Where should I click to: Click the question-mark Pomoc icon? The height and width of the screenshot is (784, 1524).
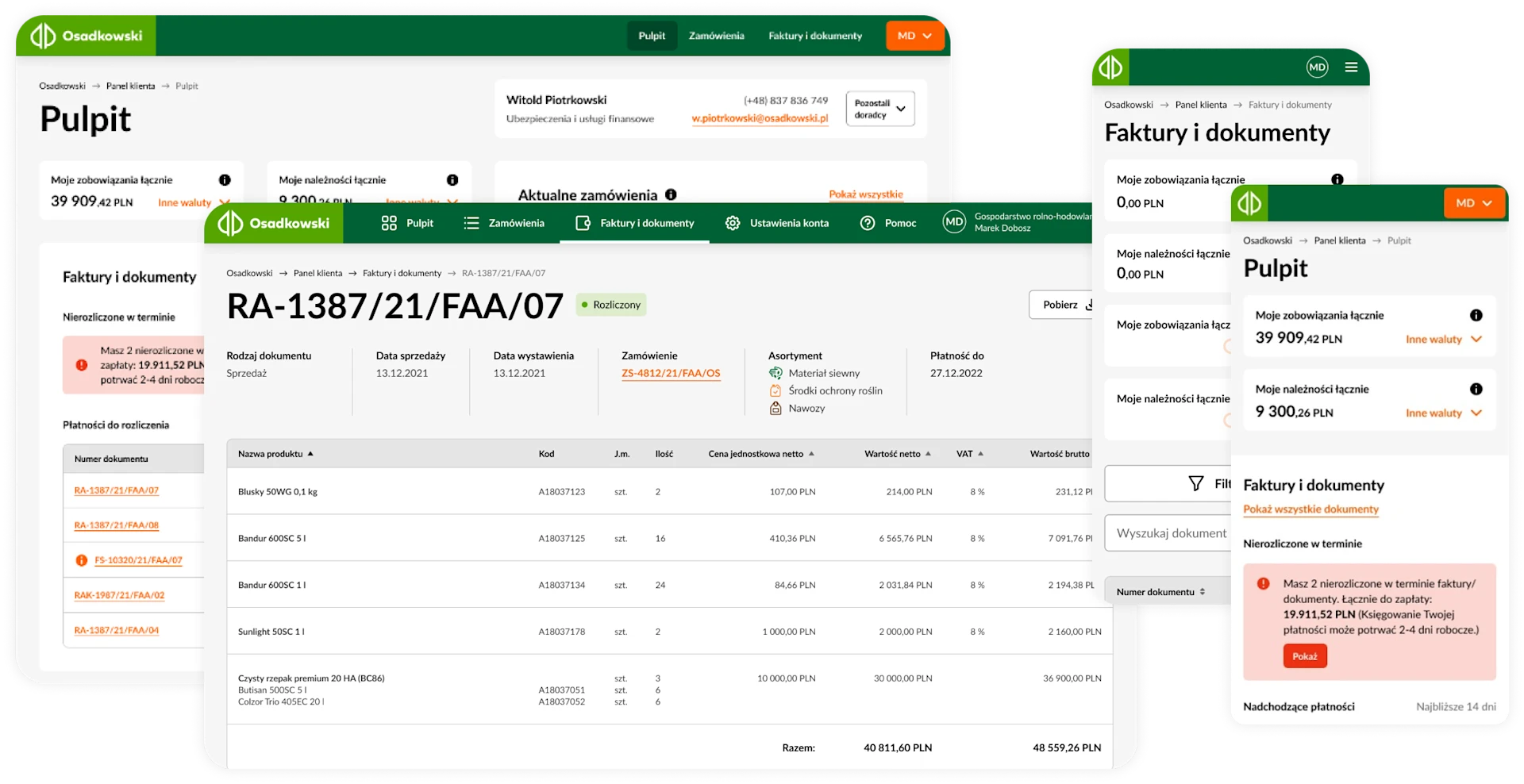[x=867, y=223]
